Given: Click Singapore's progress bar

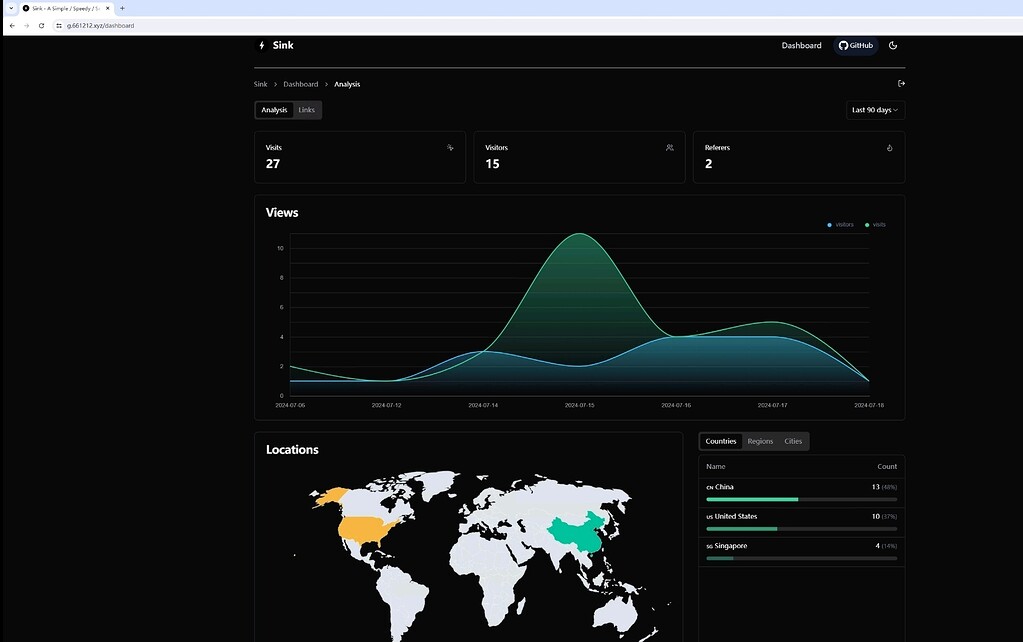Looking at the screenshot, I should point(801,558).
